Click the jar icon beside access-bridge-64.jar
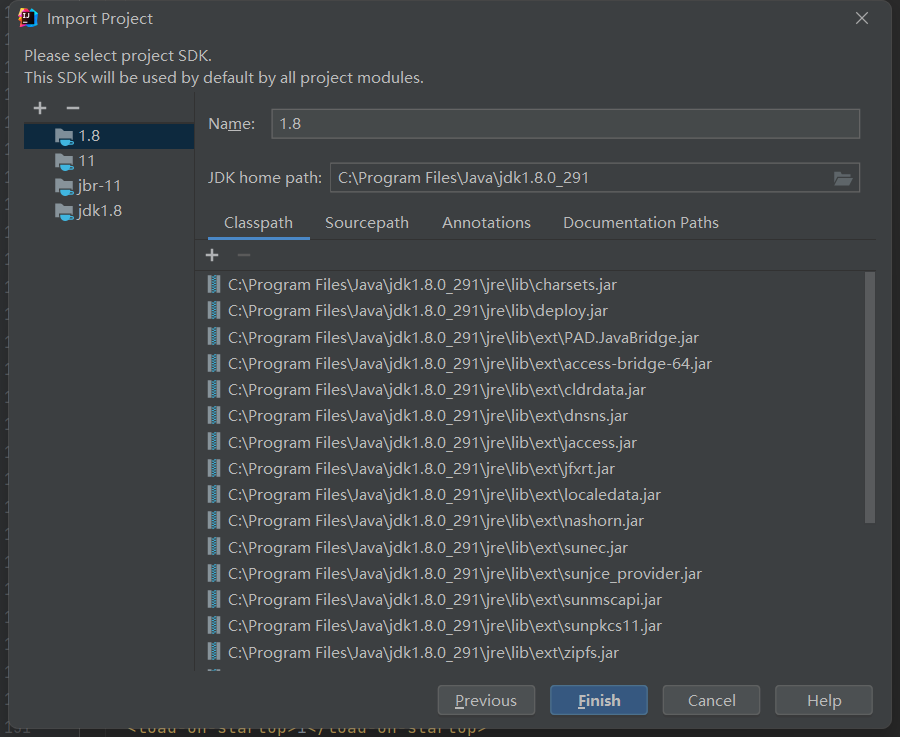The image size is (900, 737). tap(214, 363)
